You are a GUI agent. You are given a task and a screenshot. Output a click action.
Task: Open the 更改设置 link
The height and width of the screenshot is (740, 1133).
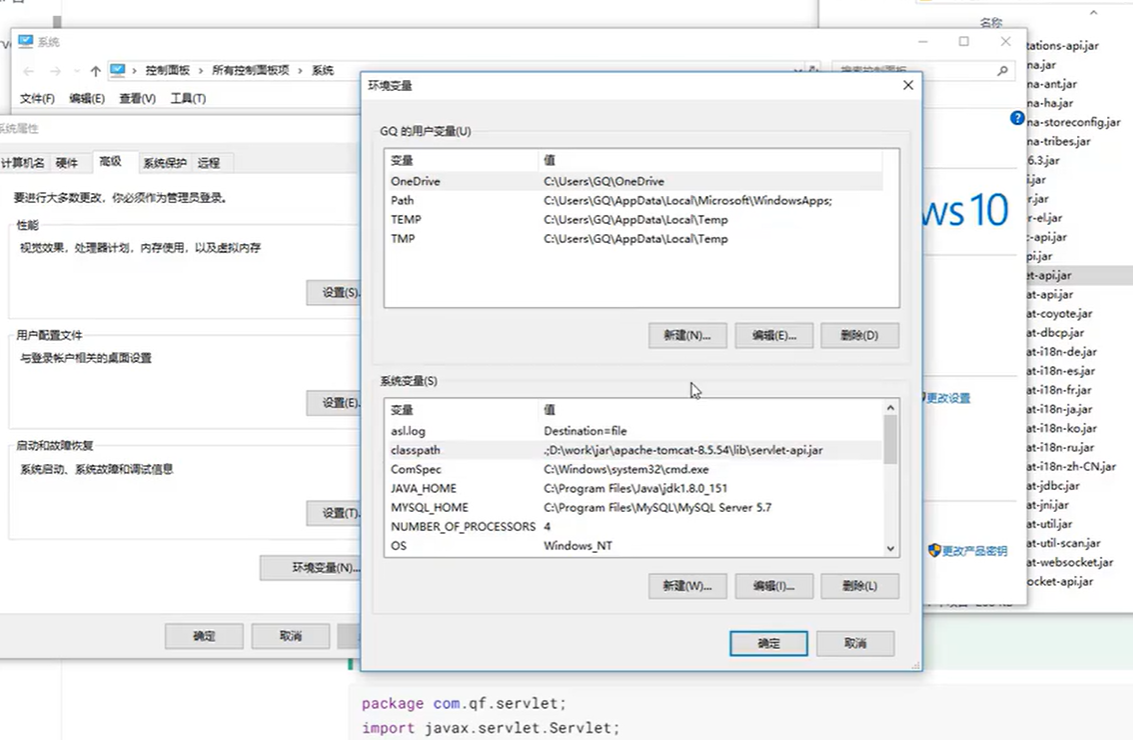point(947,398)
